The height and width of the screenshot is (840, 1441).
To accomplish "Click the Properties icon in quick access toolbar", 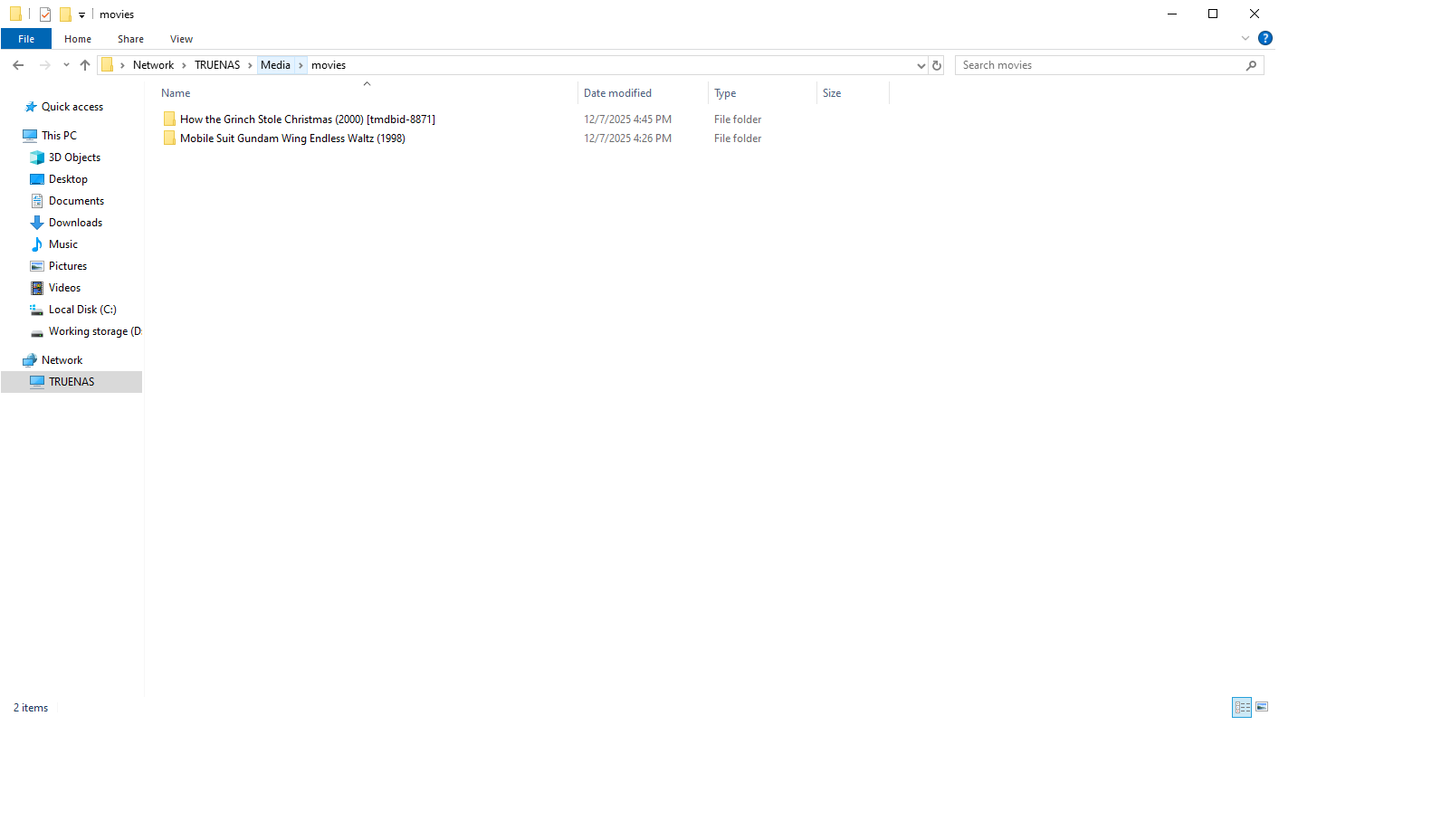I will click(45, 14).
